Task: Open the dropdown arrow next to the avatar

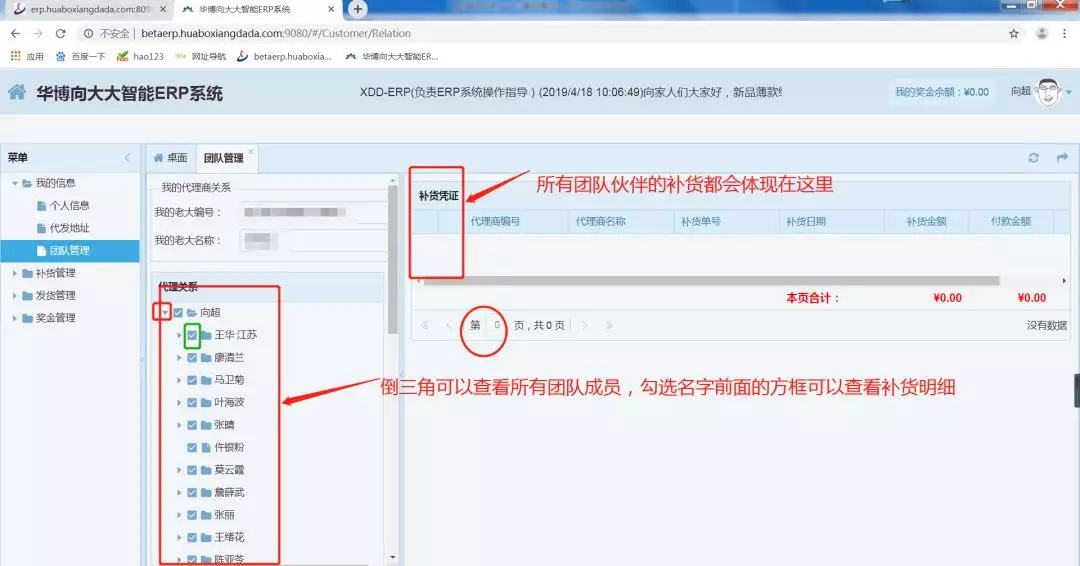Action: [1068, 92]
